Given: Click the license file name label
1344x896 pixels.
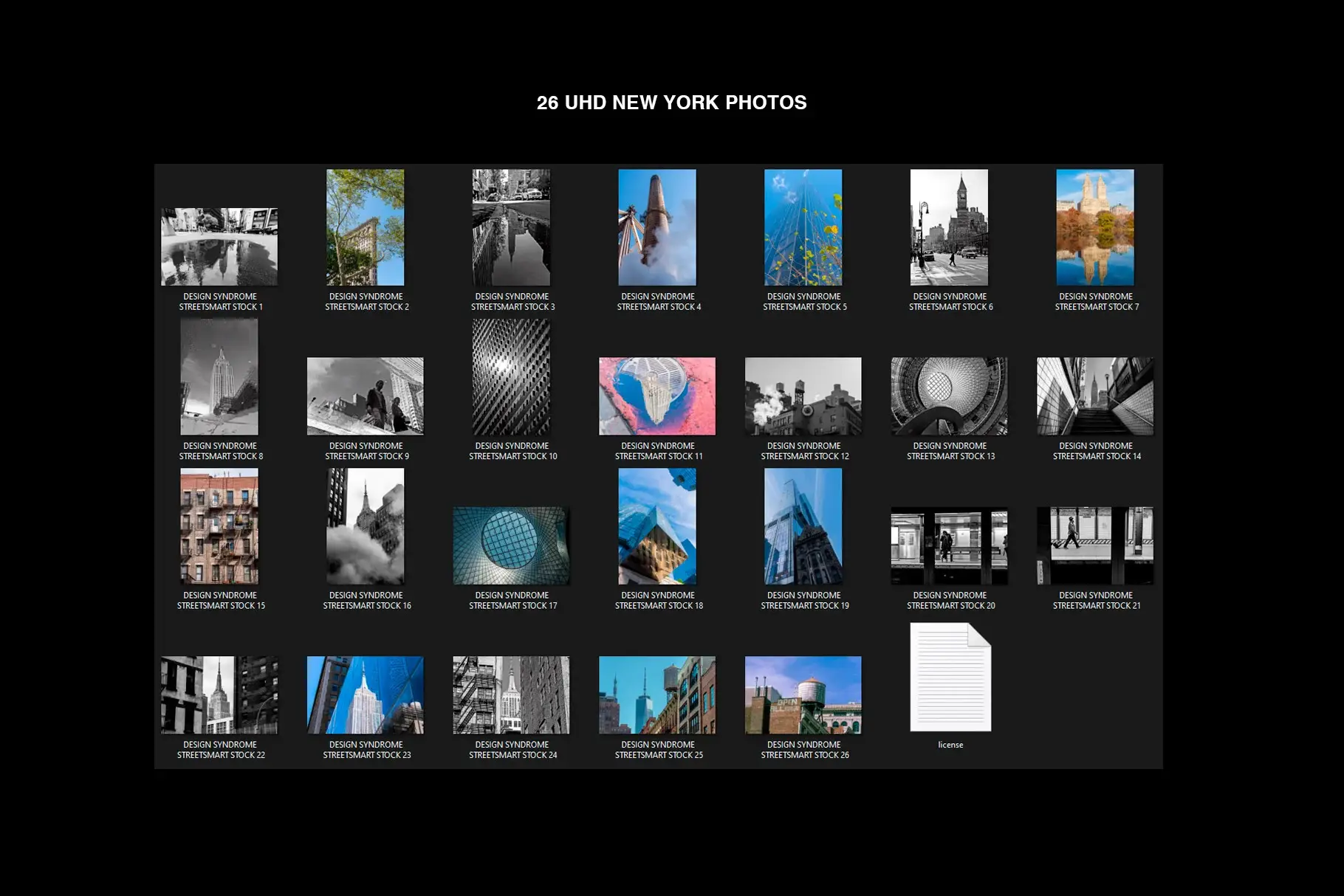Looking at the screenshot, I should (x=950, y=745).
